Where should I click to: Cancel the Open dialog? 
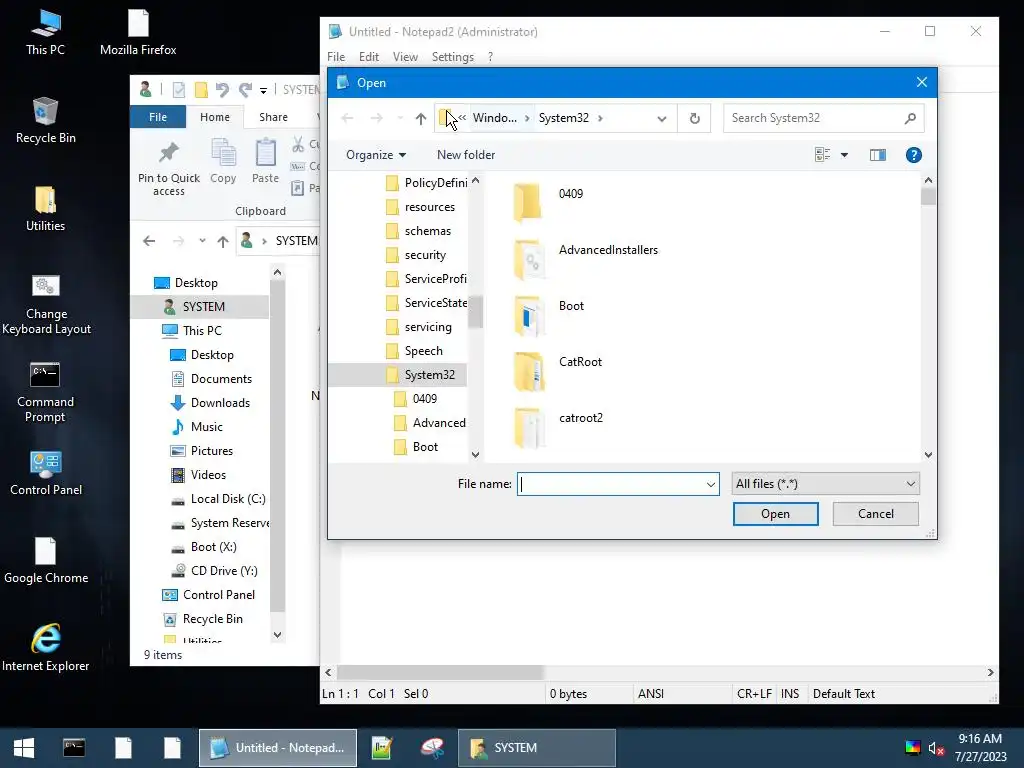point(875,513)
